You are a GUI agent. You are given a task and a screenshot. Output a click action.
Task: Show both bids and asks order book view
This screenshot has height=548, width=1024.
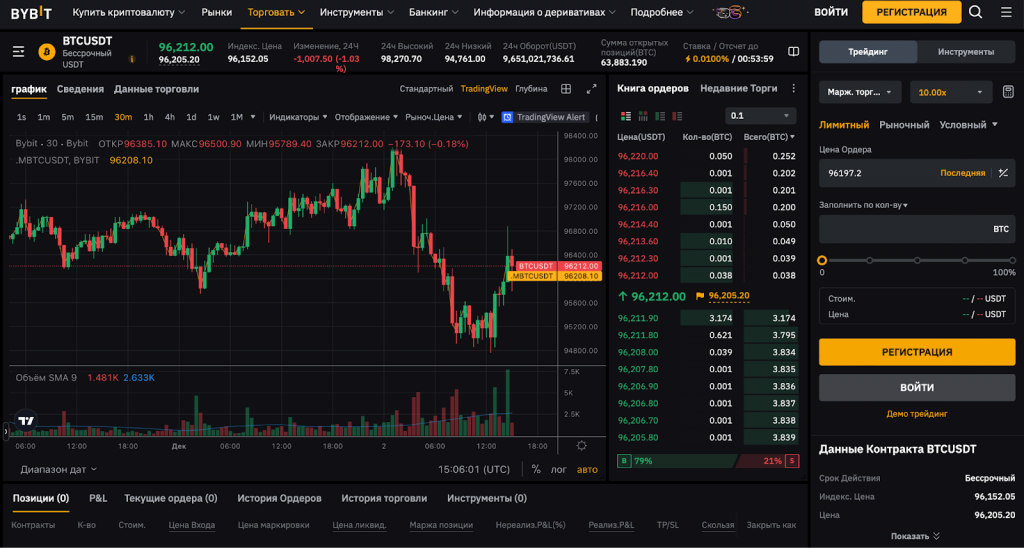pyautogui.click(x=626, y=116)
